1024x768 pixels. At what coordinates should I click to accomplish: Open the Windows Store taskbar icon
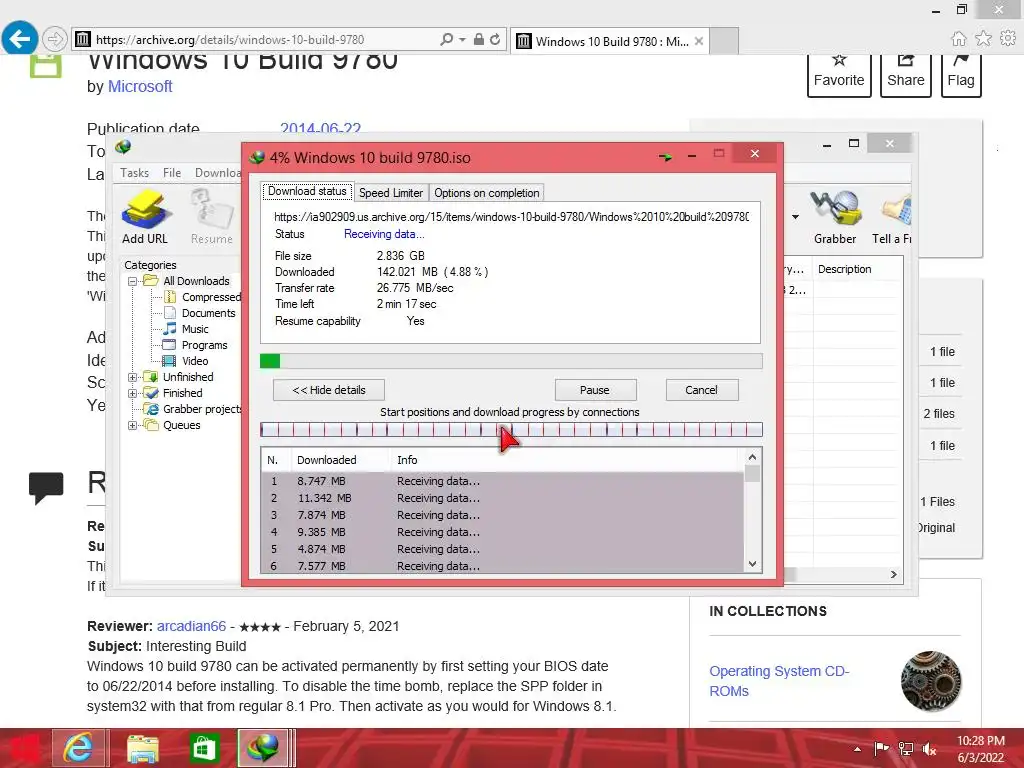tap(204, 748)
